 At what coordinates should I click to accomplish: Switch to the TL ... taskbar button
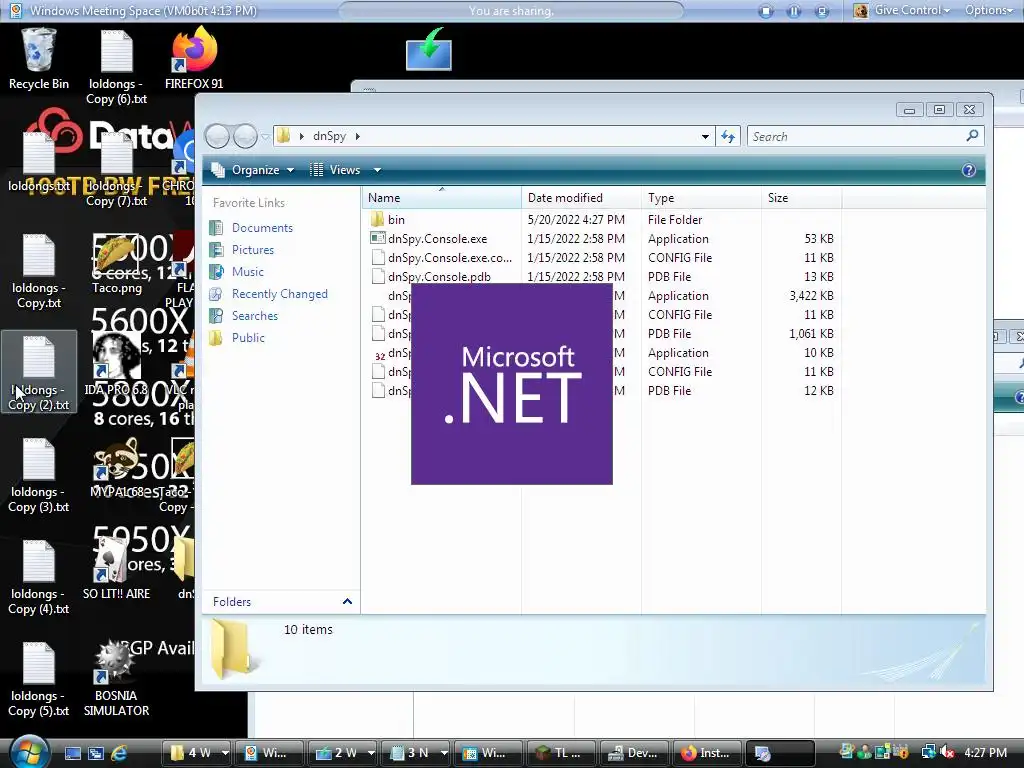click(562, 753)
